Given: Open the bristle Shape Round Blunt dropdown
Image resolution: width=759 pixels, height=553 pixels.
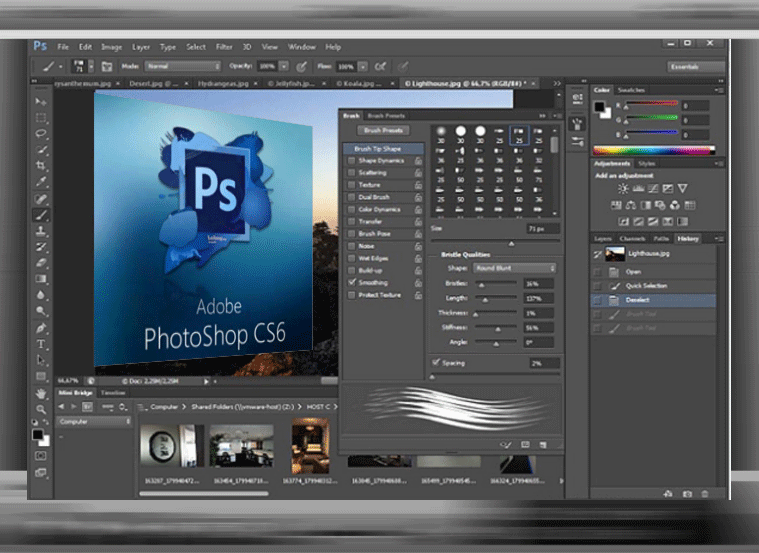Looking at the screenshot, I should (x=515, y=268).
